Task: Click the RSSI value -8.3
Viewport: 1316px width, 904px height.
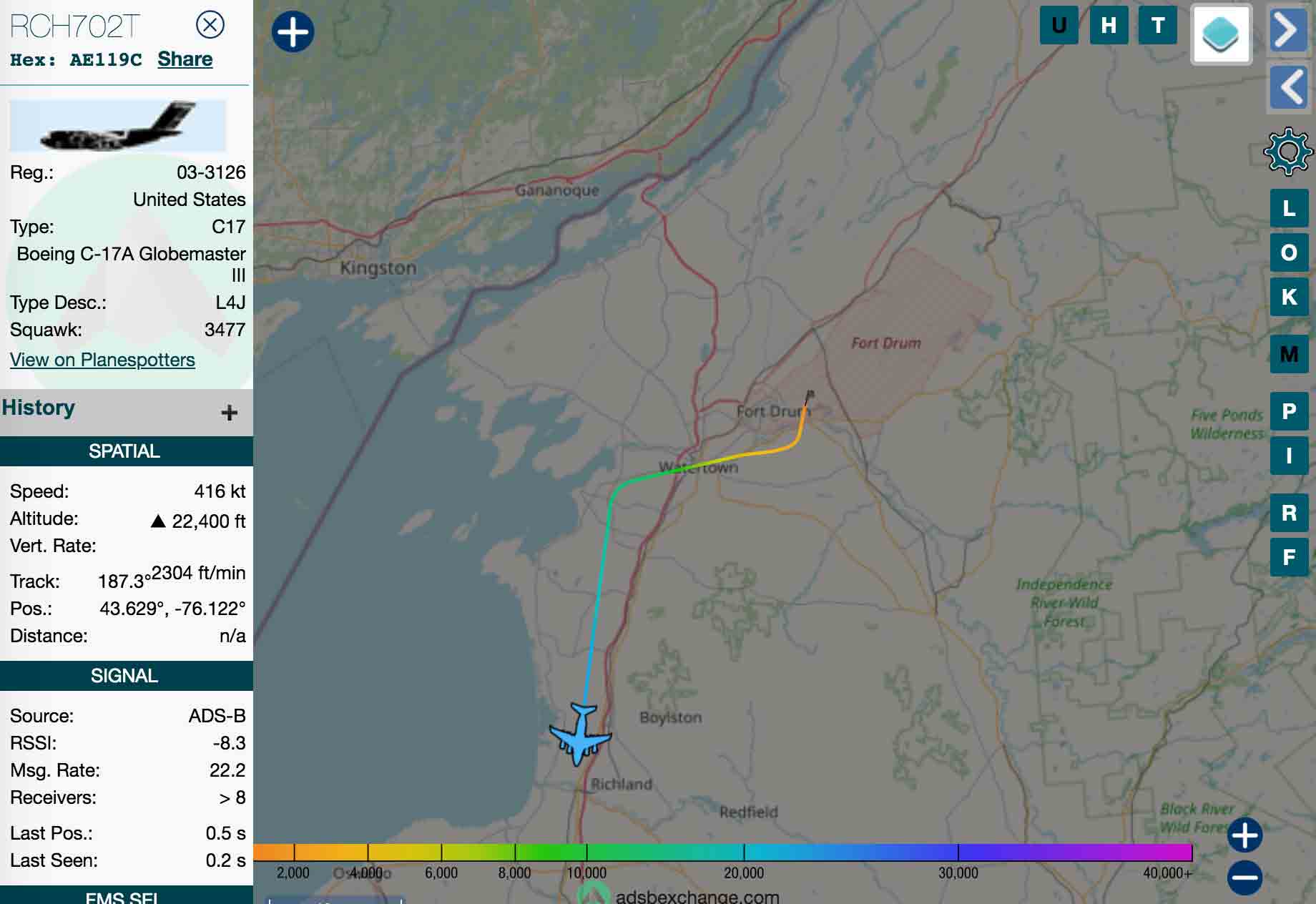Action: tap(229, 743)
